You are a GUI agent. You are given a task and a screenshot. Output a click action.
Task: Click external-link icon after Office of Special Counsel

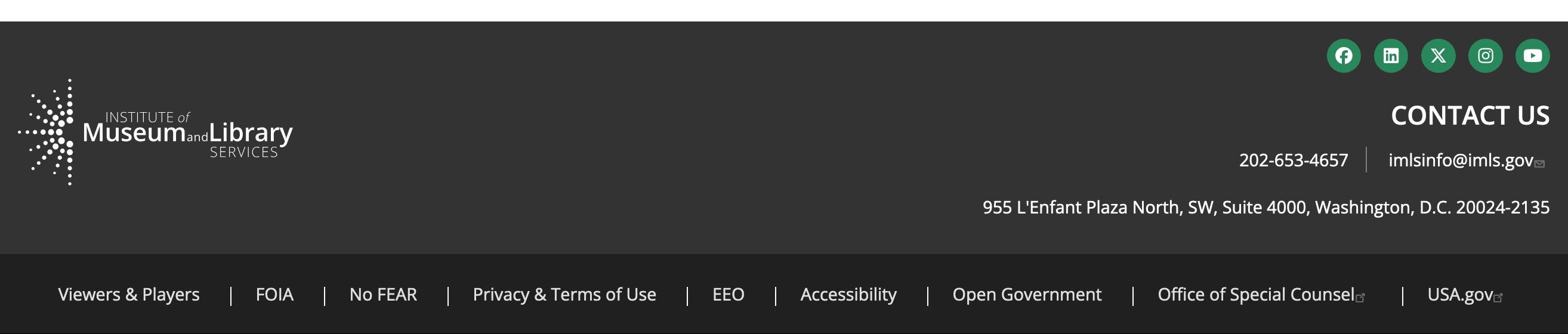tap(1360, 298)
